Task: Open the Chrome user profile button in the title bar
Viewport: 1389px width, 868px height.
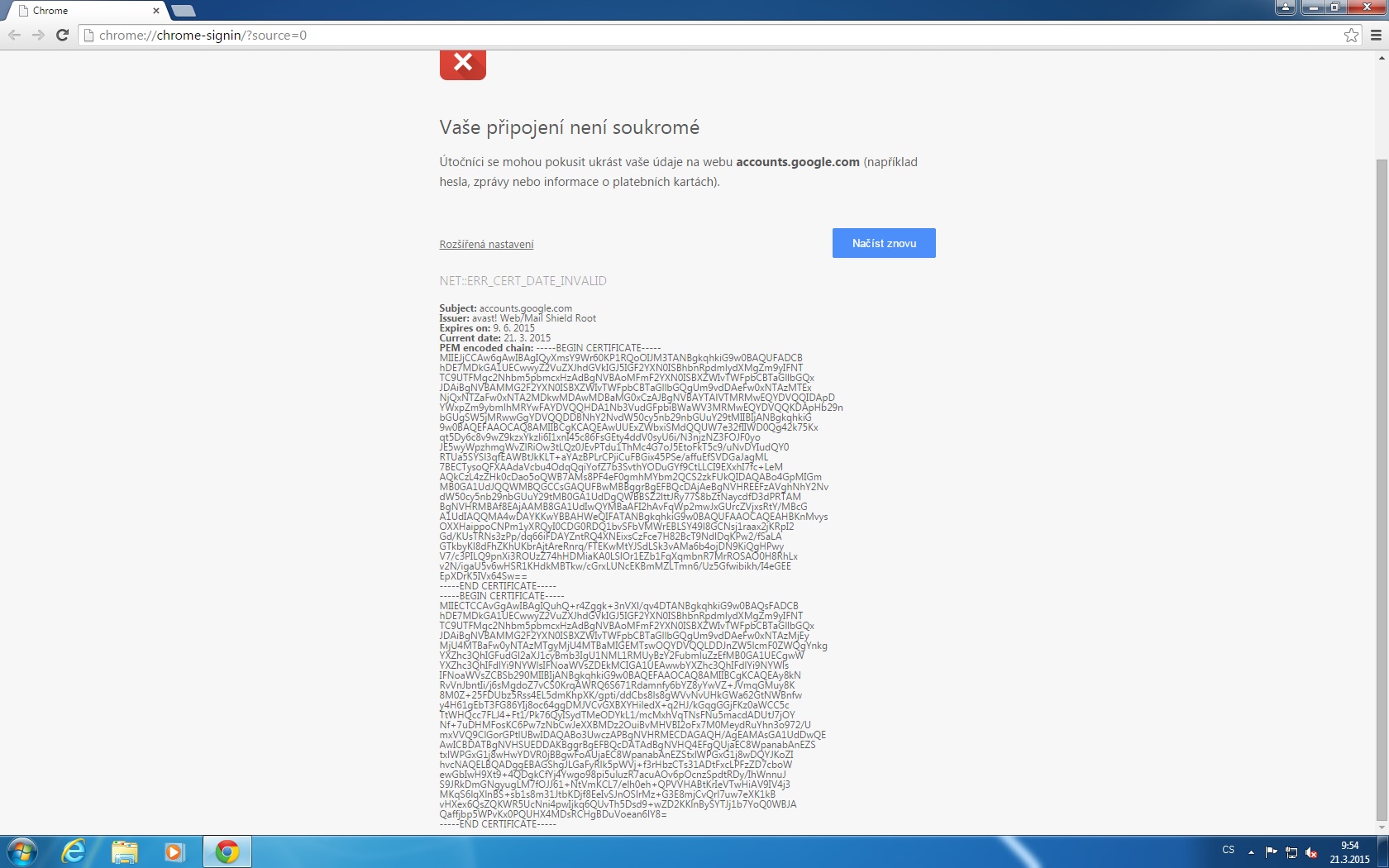Action: coord(1285,7)
